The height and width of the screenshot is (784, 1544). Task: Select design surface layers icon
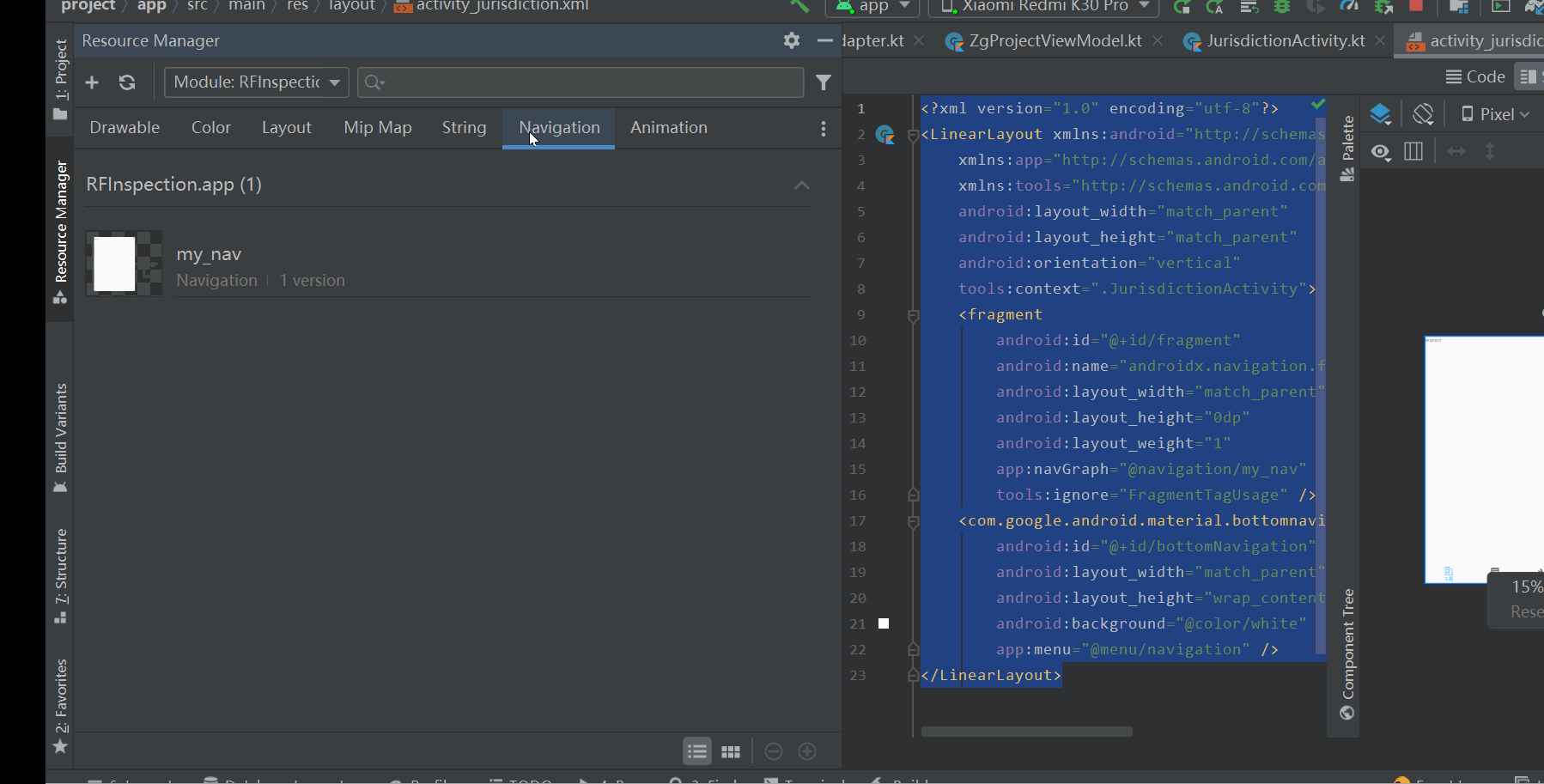click(x=1380, y=114)
